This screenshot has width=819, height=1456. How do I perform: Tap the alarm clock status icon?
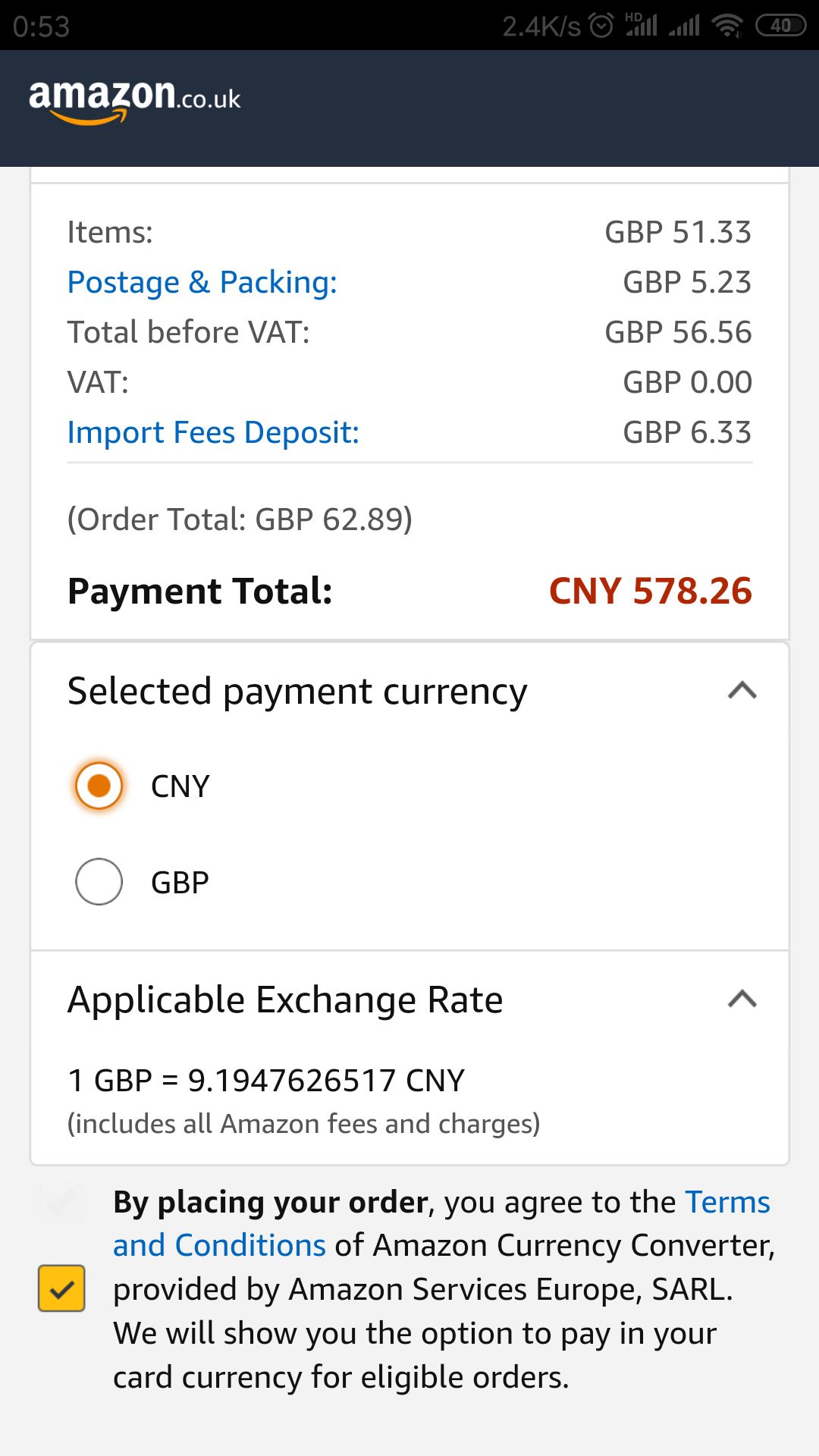[601, 26]
